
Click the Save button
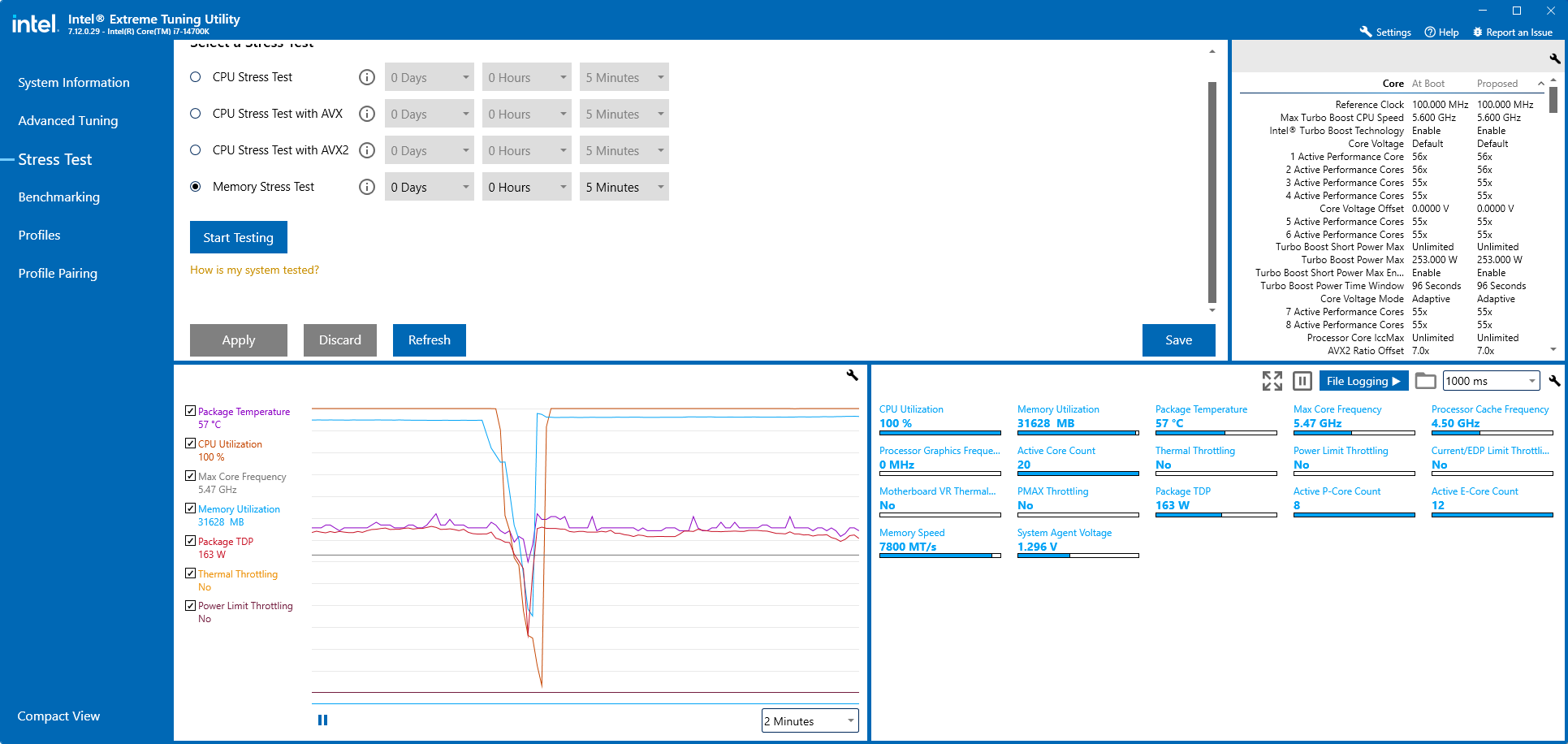[x=1179, y=340]
